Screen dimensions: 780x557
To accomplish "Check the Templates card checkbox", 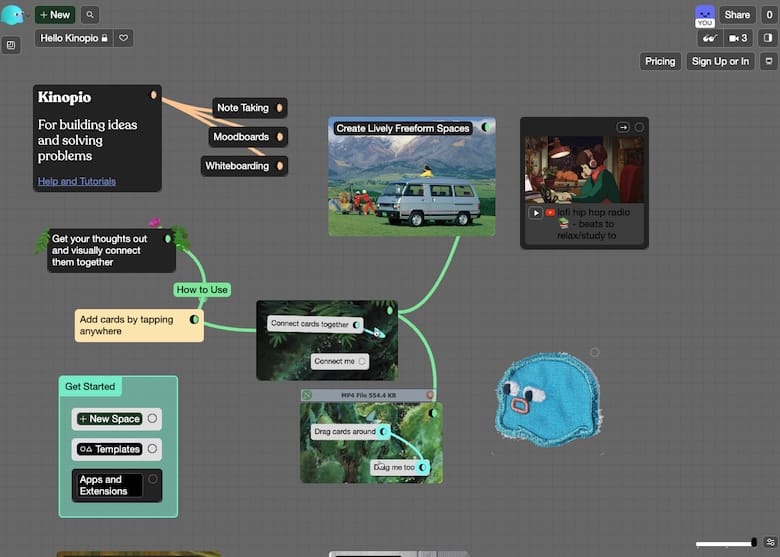I will click(152, 449).
